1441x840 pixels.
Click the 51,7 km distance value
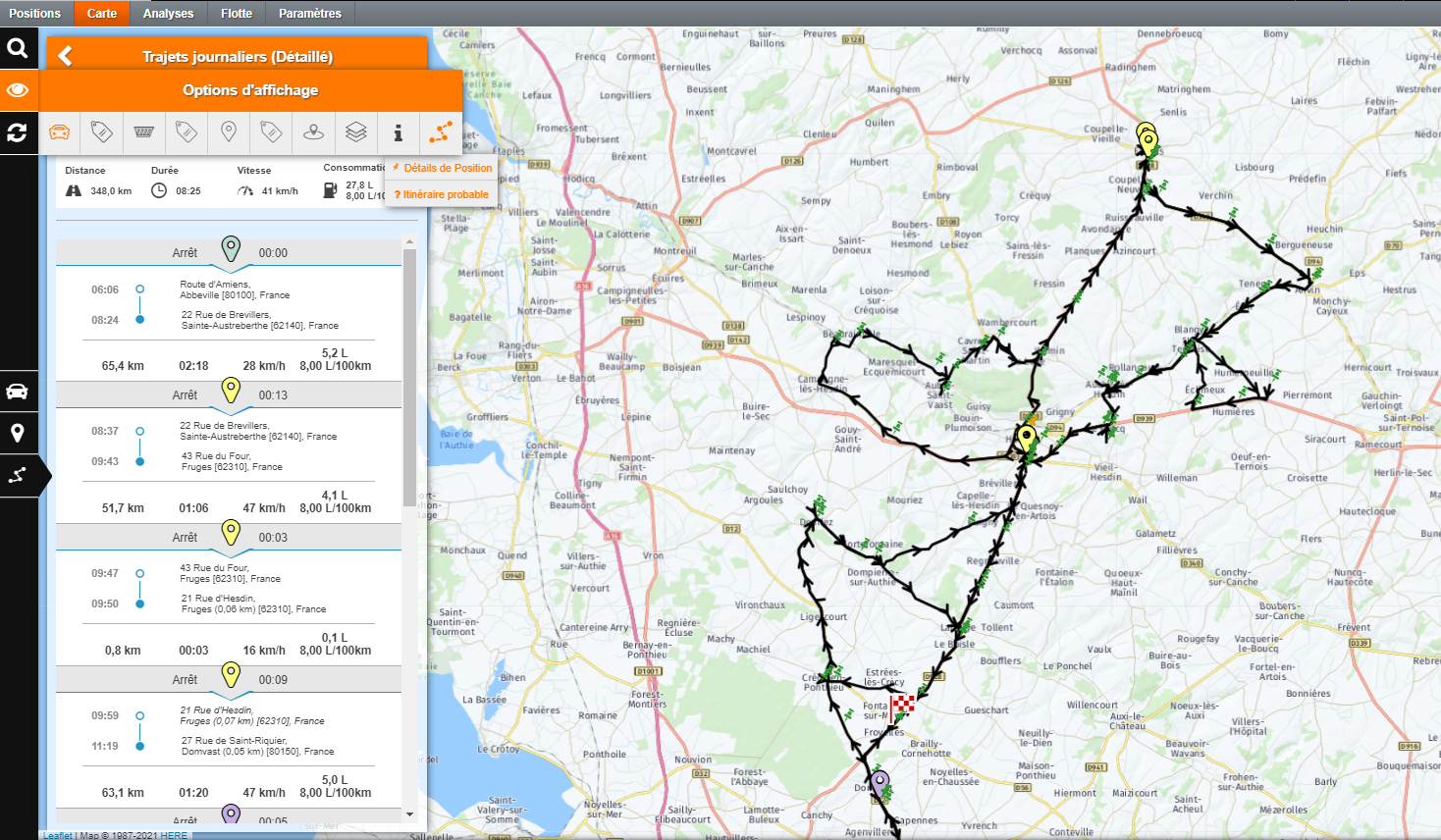click(123, 508)
